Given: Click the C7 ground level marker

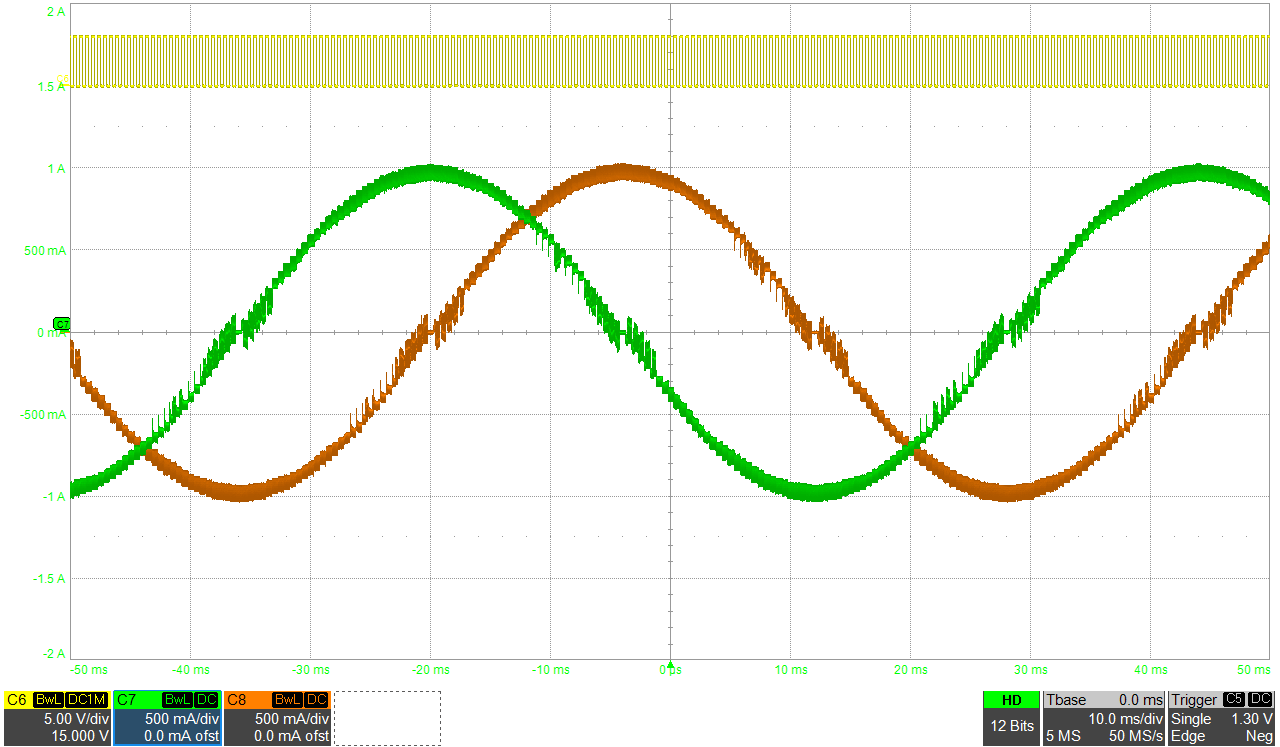Looking at the screenshot, I should 62,324.
